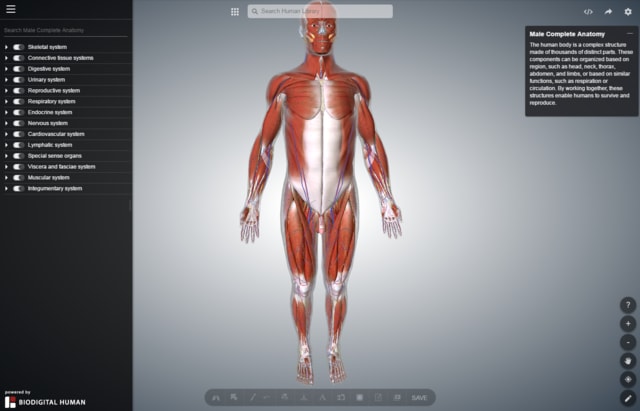Image resolution: width=640 pixels, height=411 pixels.
Task: Select Lymphatic system in the list
Action: [50, 145]
